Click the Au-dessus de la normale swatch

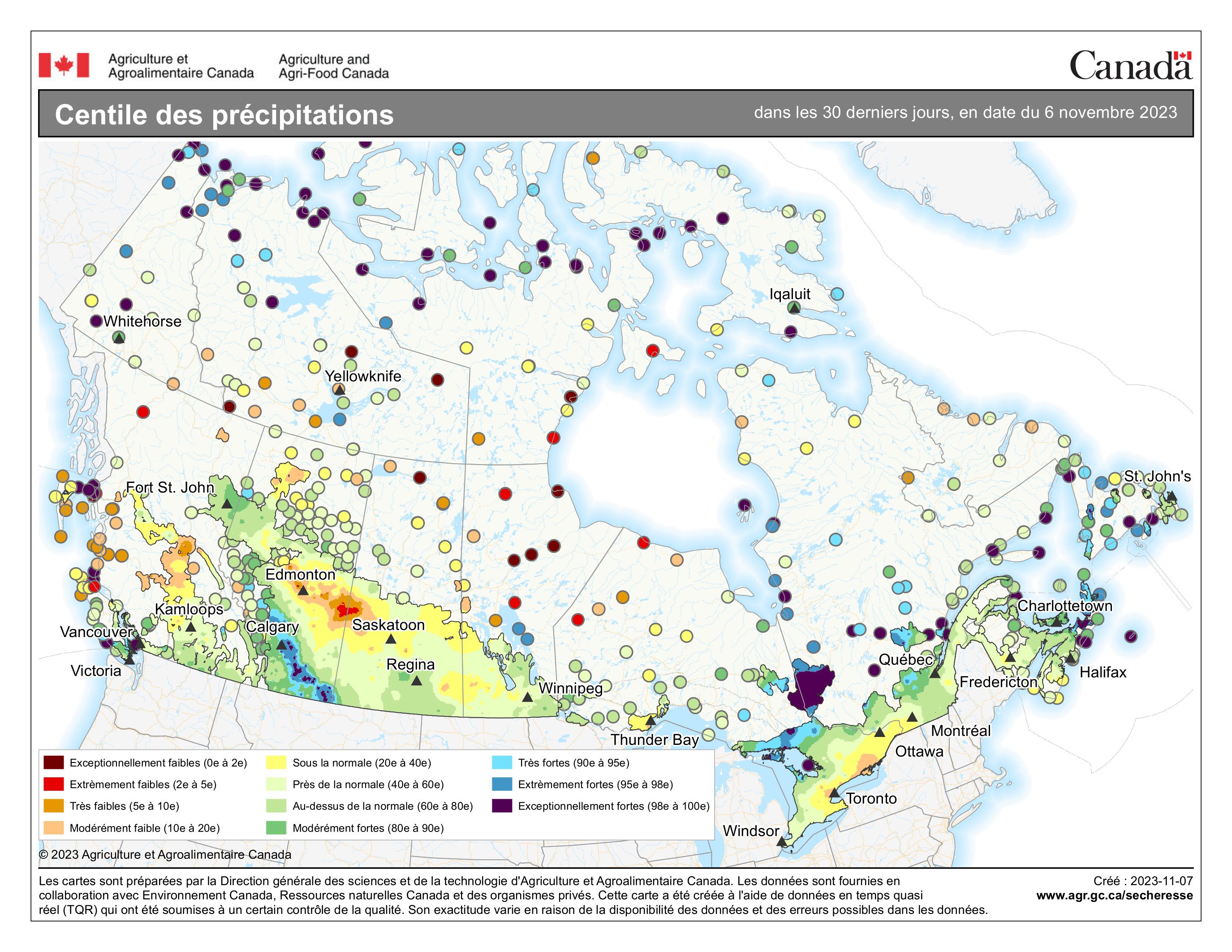pos(276,806)
